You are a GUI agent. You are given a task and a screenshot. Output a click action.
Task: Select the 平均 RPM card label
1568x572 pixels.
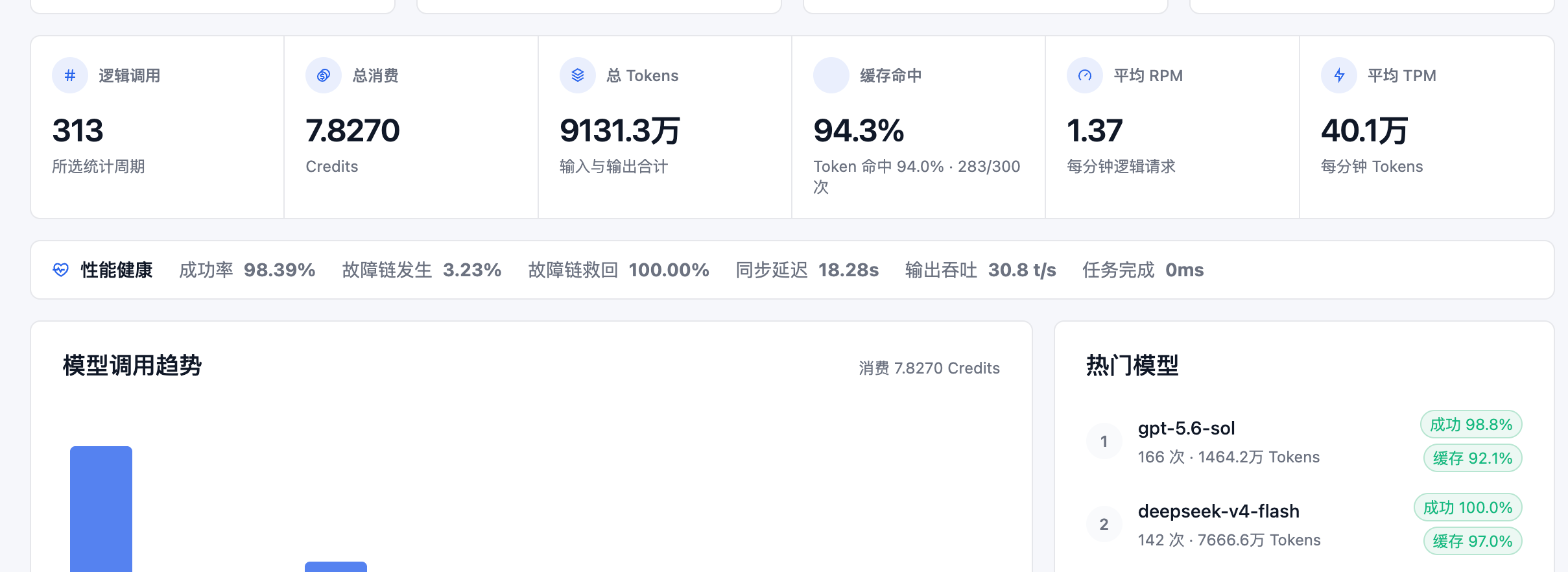coord(1148,76)
